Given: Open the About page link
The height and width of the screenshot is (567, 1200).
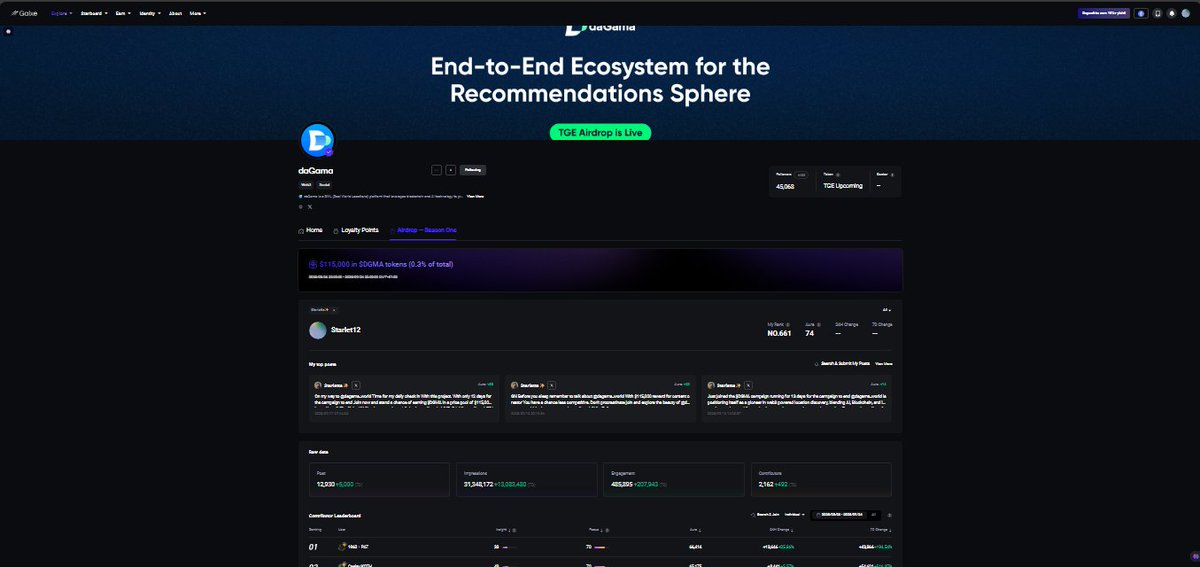Looking at the screenshot, I should click(176, 14).
